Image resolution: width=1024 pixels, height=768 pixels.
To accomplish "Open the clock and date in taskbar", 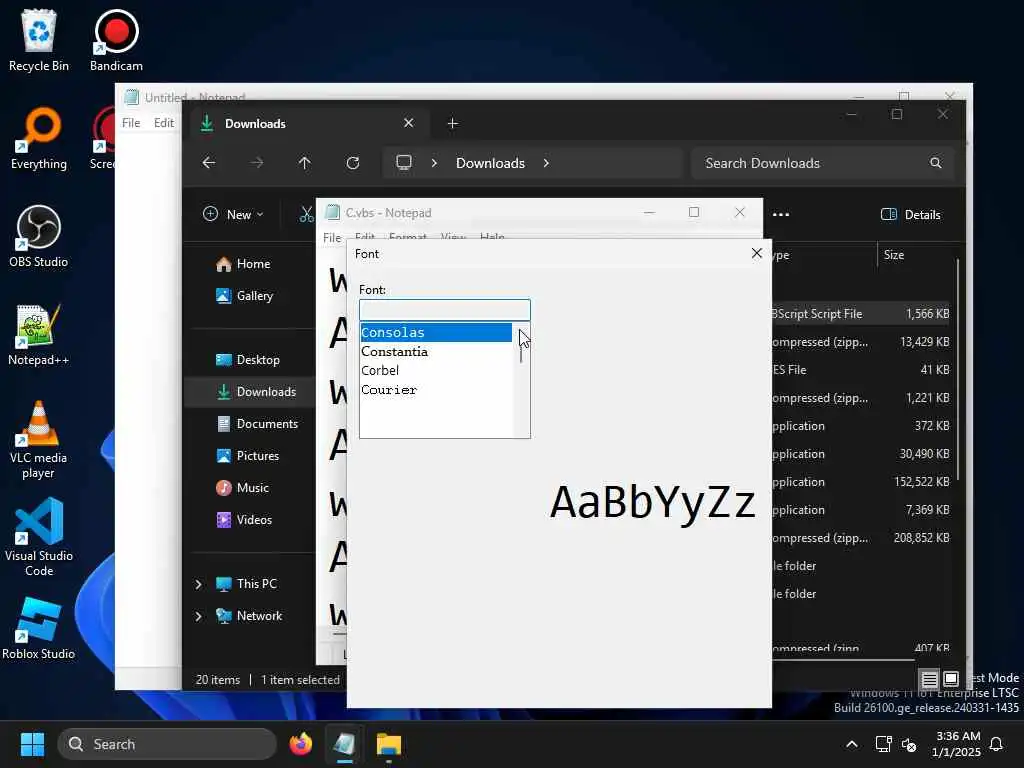I will pos(957,744).
